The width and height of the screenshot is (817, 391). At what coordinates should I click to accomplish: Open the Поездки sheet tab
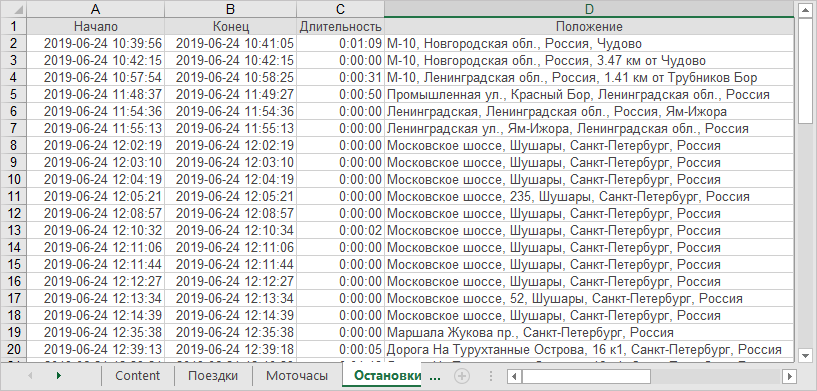(x=213, y=375)
